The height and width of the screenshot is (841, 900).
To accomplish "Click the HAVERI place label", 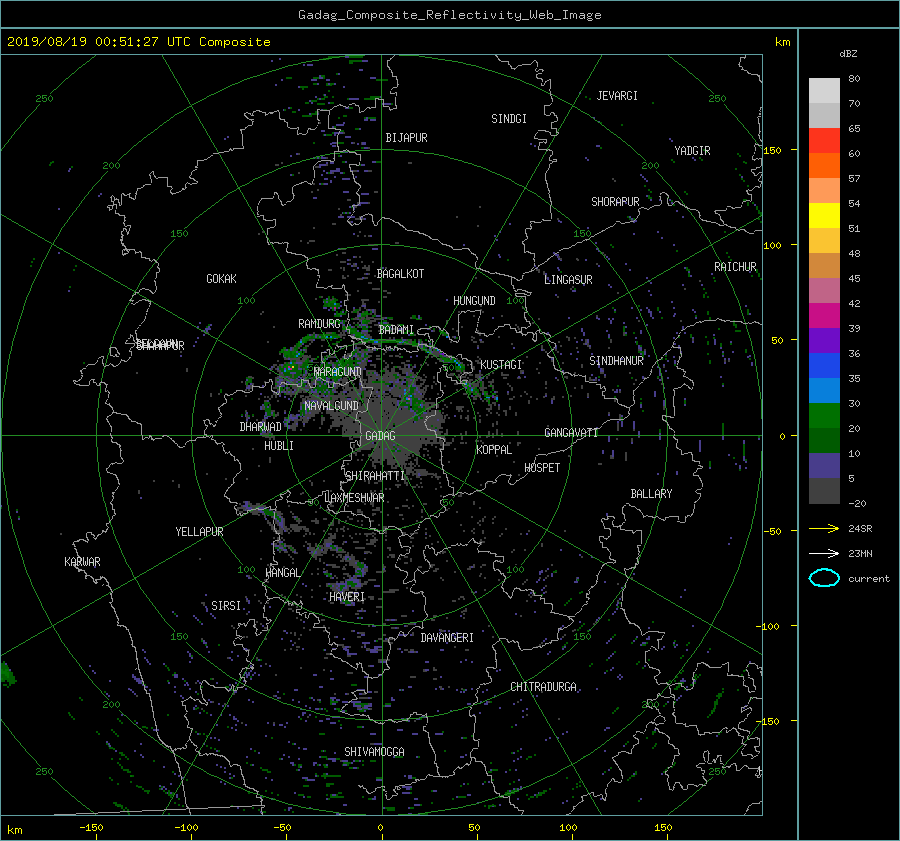I will [347, 597].
